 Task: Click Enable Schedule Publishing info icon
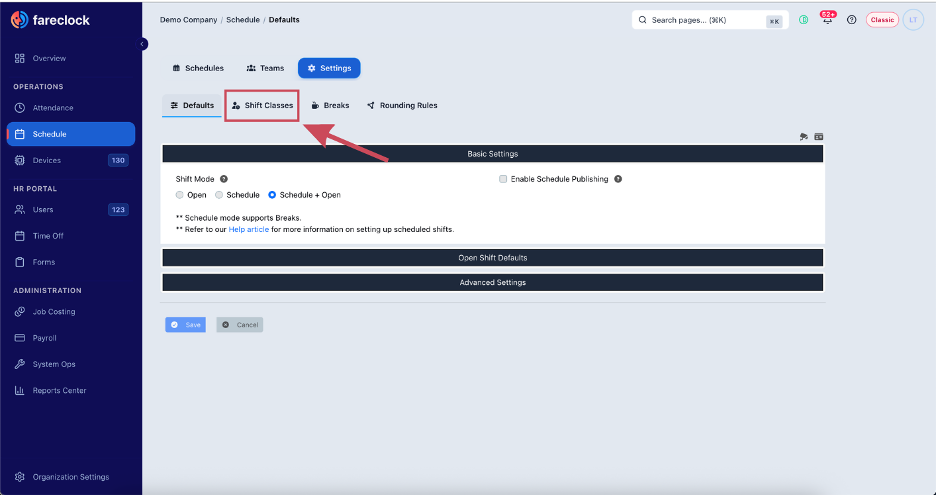[x=618, y=179]
